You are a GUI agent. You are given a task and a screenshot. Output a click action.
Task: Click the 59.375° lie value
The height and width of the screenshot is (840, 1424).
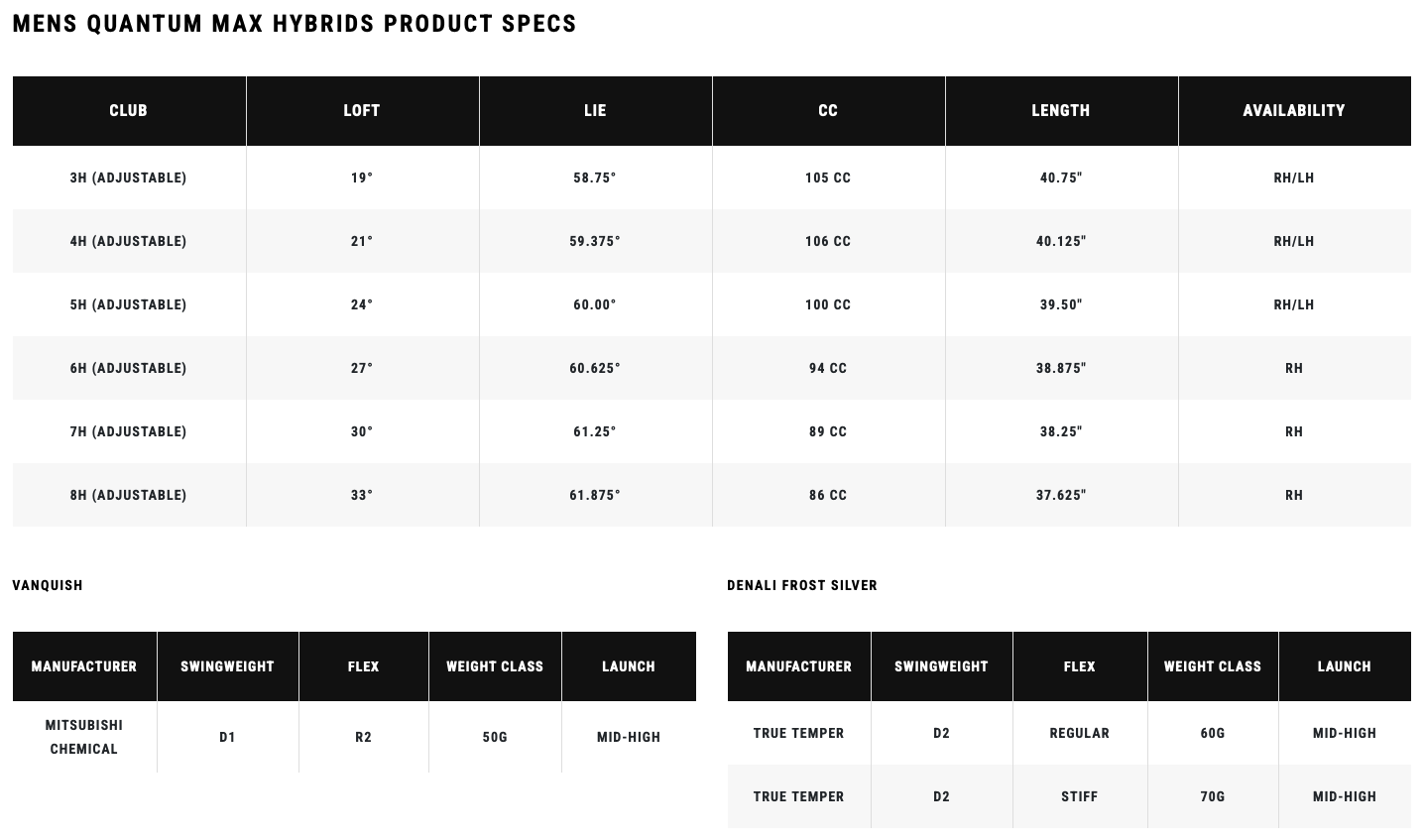pos(595,242)
